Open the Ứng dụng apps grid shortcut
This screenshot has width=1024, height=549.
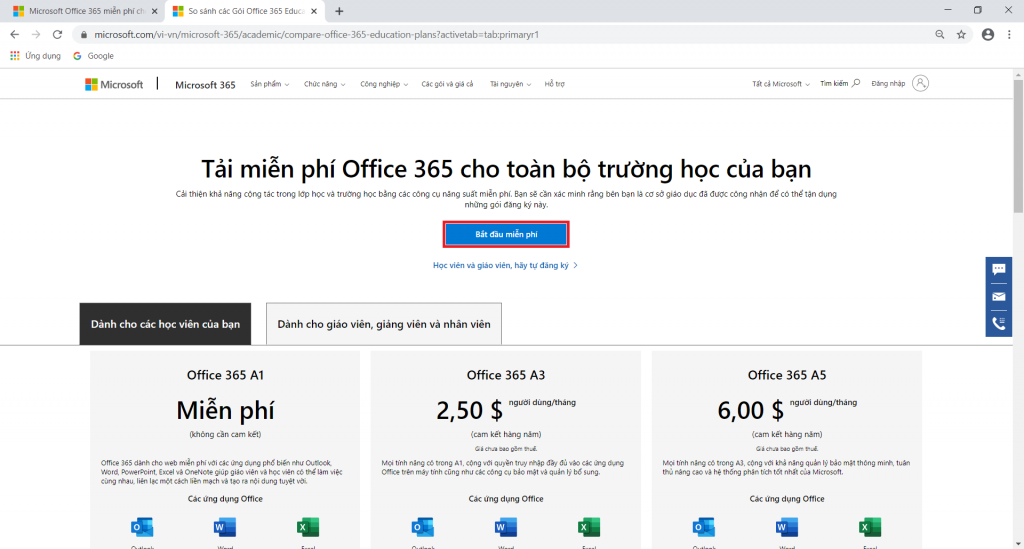click(35, 56)
